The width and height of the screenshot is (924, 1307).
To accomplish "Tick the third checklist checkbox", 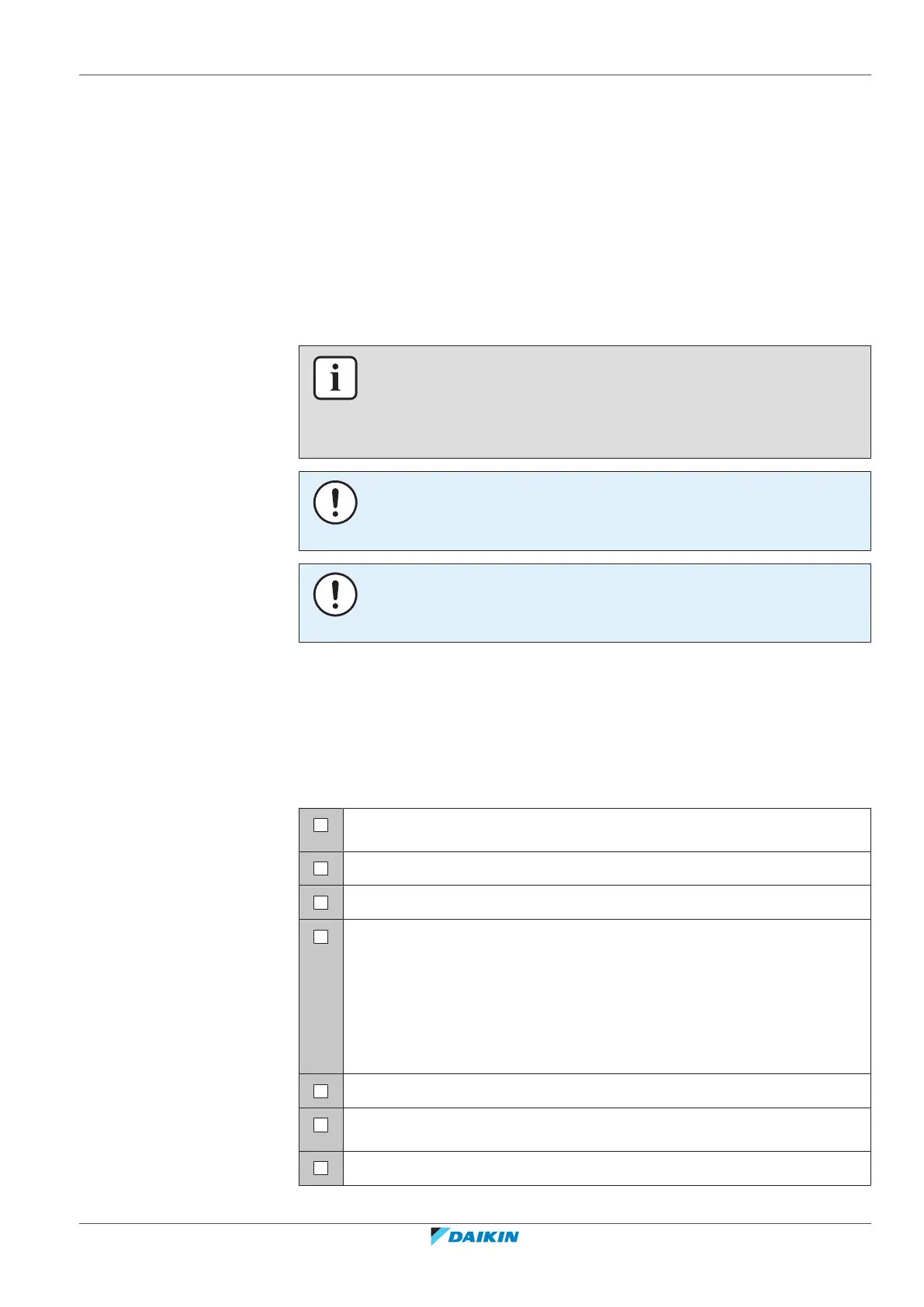I will coord(320,903).
